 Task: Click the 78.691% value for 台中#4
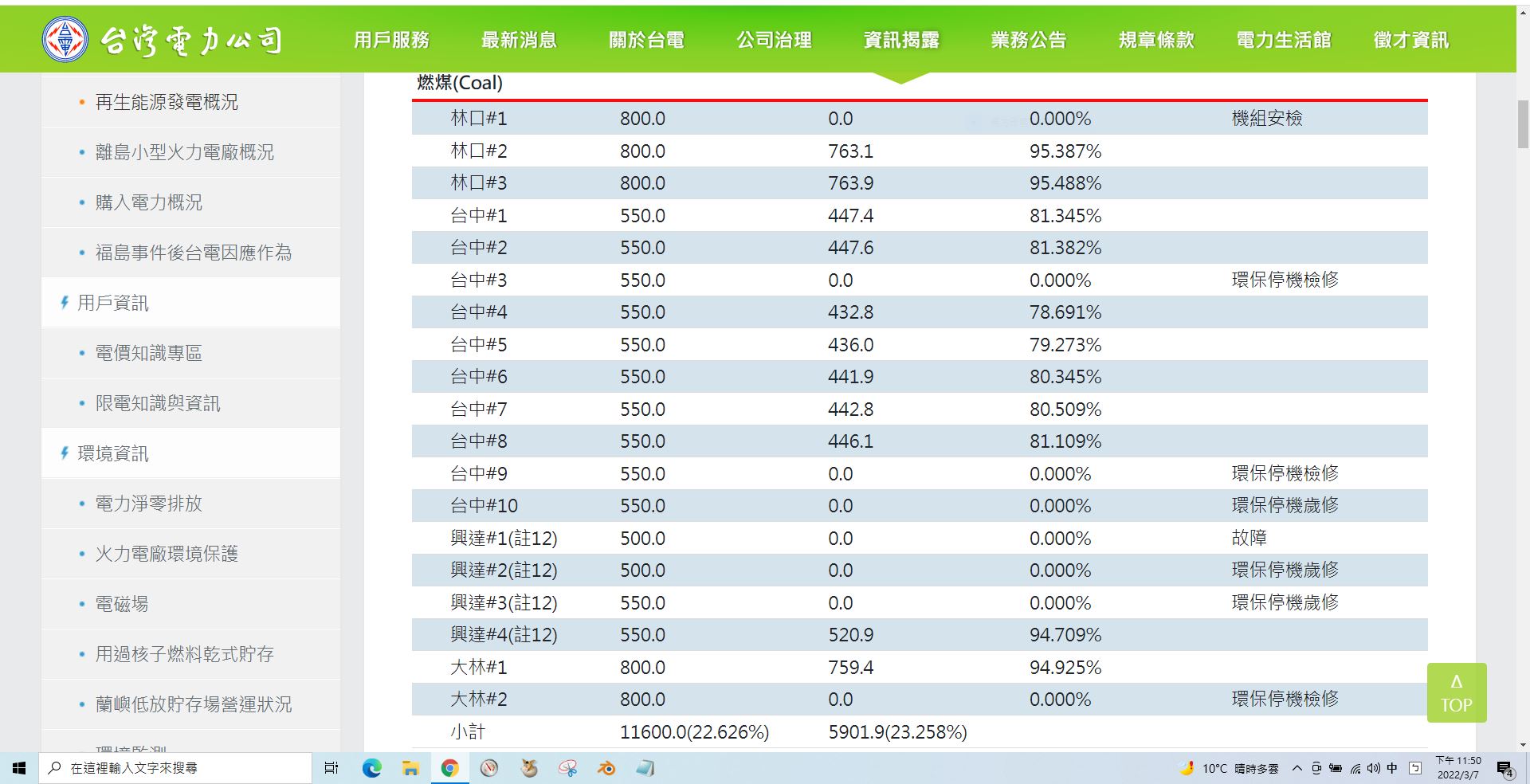click(1065, 312)
